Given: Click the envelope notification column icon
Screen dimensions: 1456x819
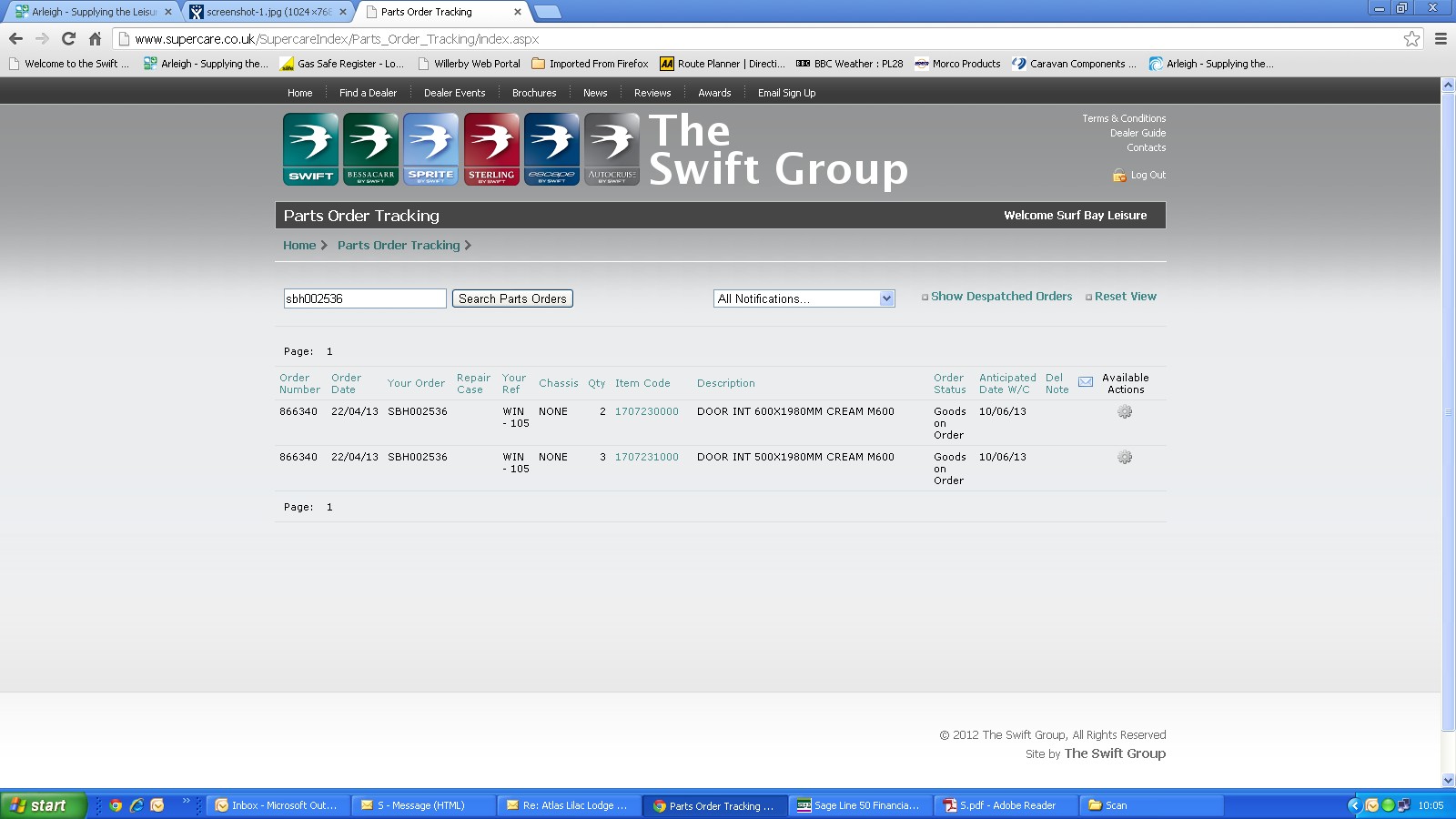Looking at the screenshot, I should pyautogui.click(x=1086, y=382).
